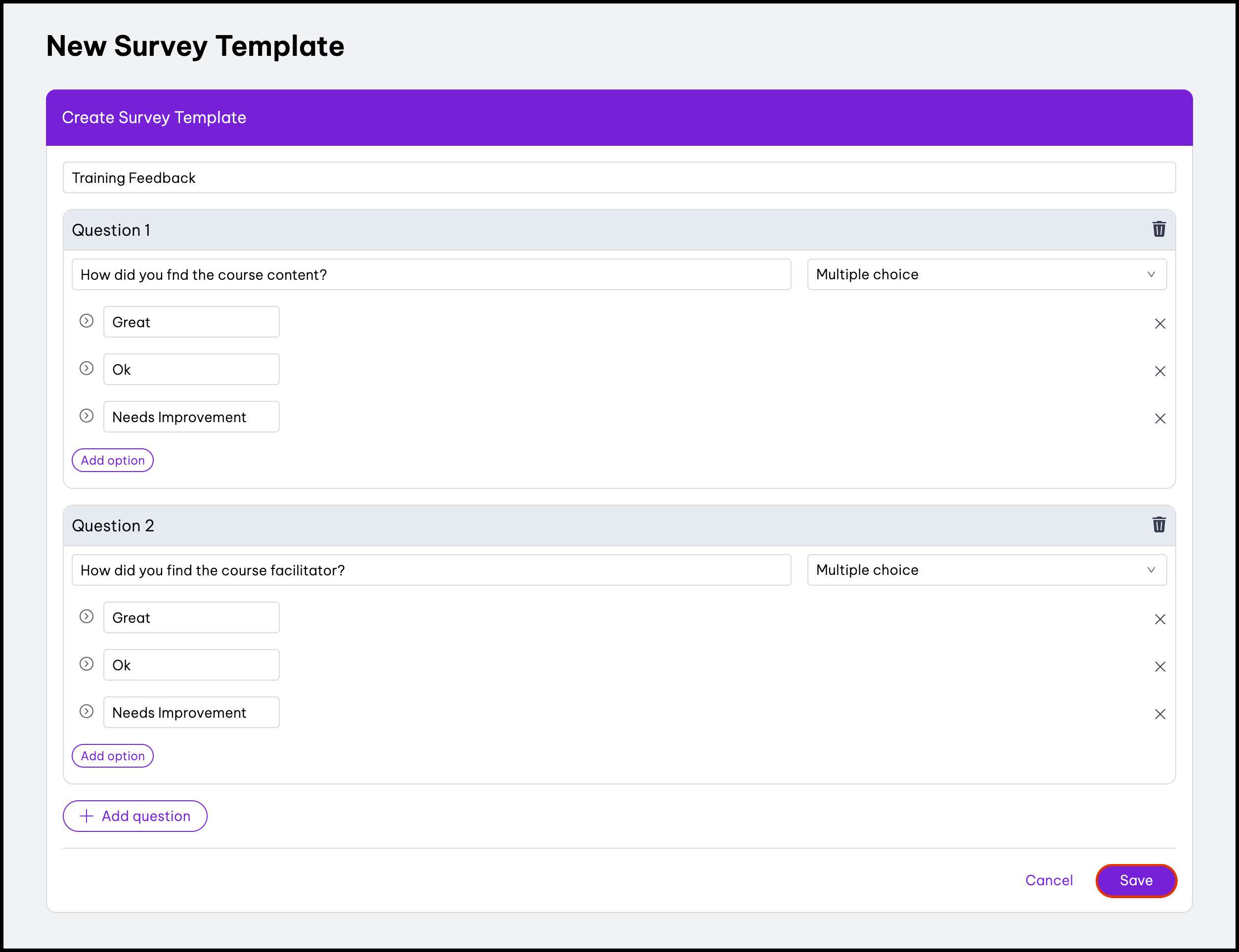This screenshot has width=1239, height=952.
Task: Click the 'Training Feedback' title field
Action: (619, 178)
